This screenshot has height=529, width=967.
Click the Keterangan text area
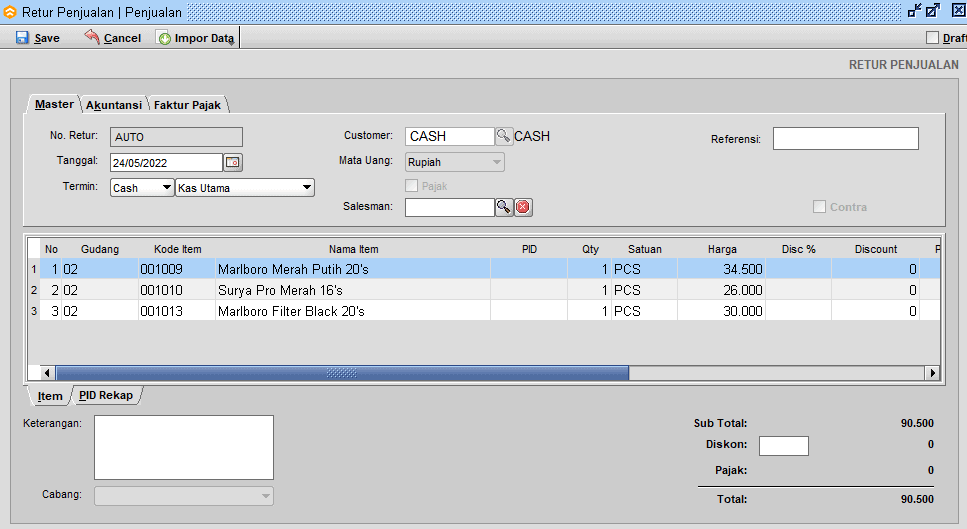click(184, 447)
